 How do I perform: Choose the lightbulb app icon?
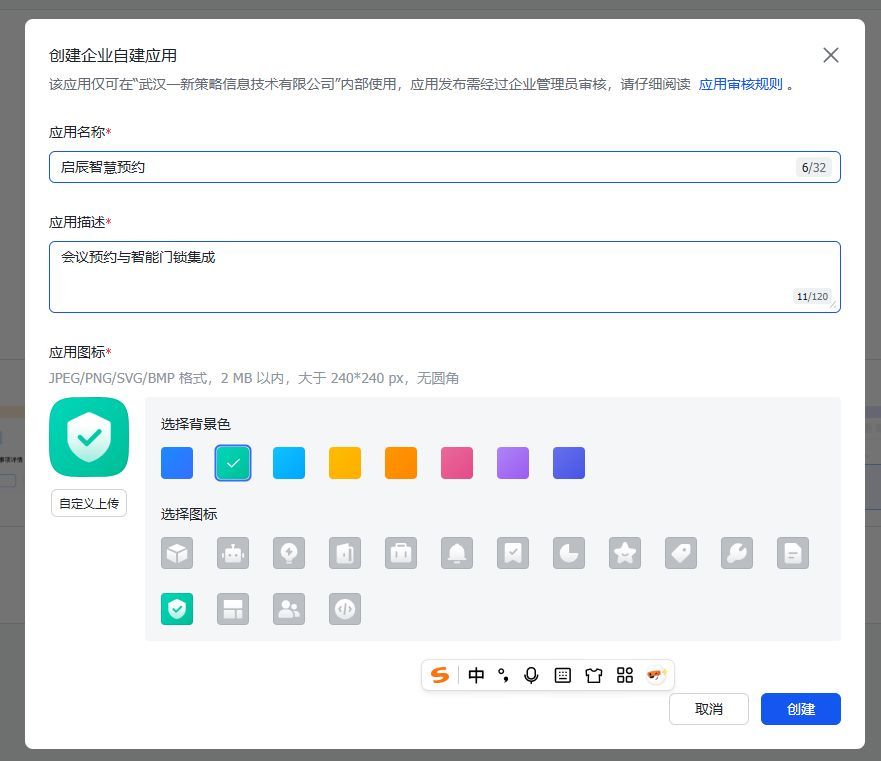[289, 553]
